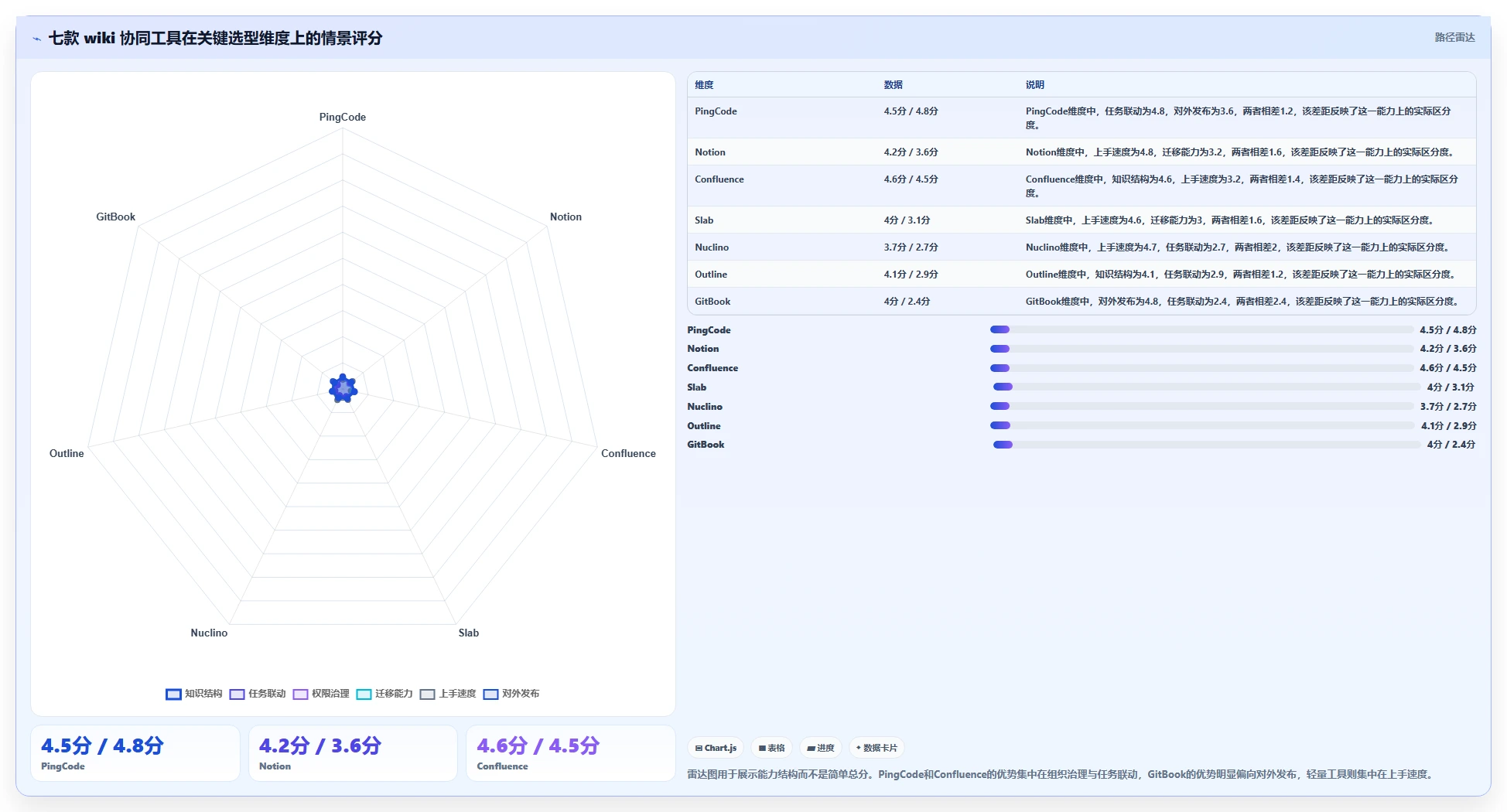Image resolution: width=1507 pixels, height=812 pixels.
Task: Click the GitBook progress bar
Action: tap(1207, 445)
